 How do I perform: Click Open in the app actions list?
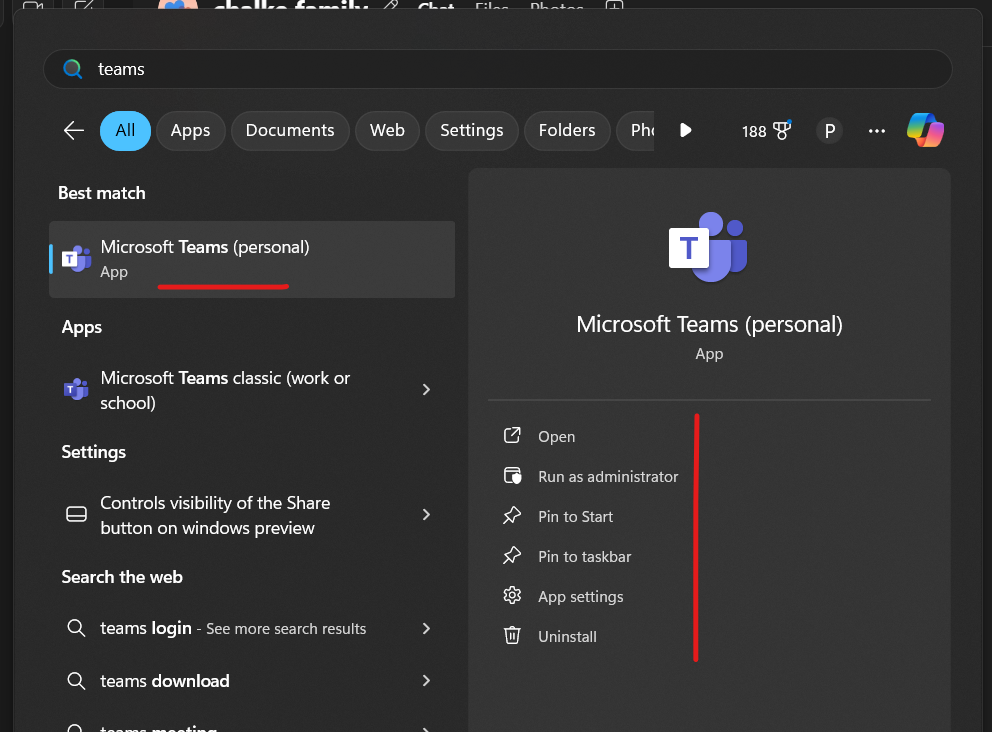556,437
